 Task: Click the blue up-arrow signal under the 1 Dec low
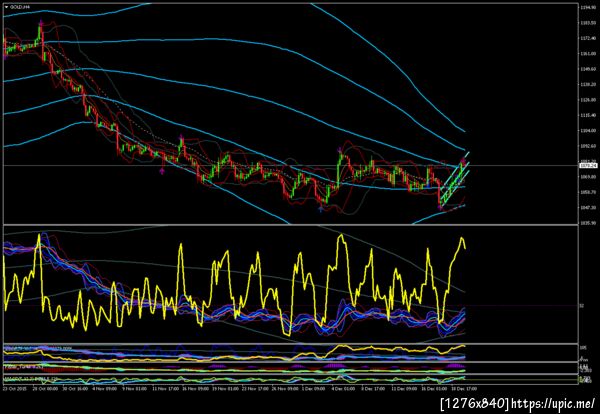(x=321, y=209)
